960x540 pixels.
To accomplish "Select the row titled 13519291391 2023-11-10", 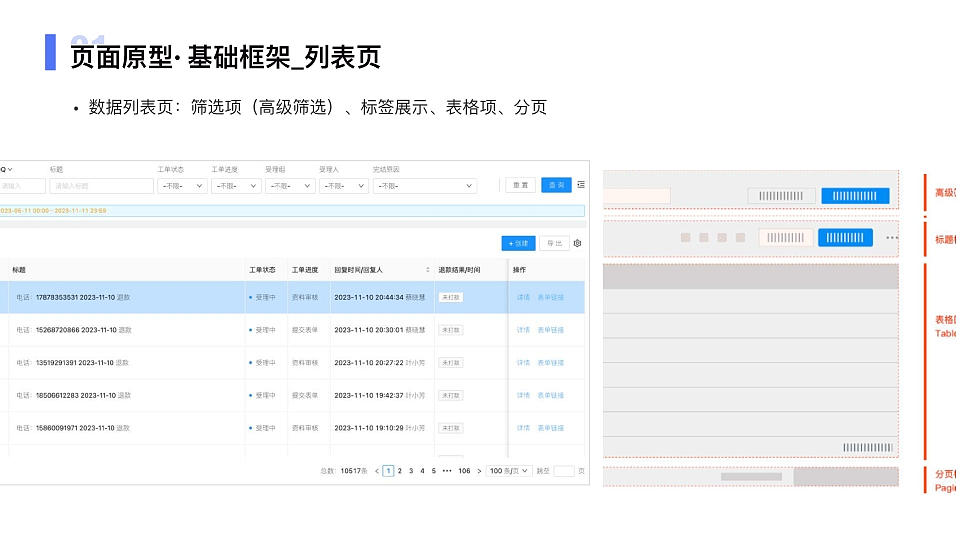I will pos(292,363).
